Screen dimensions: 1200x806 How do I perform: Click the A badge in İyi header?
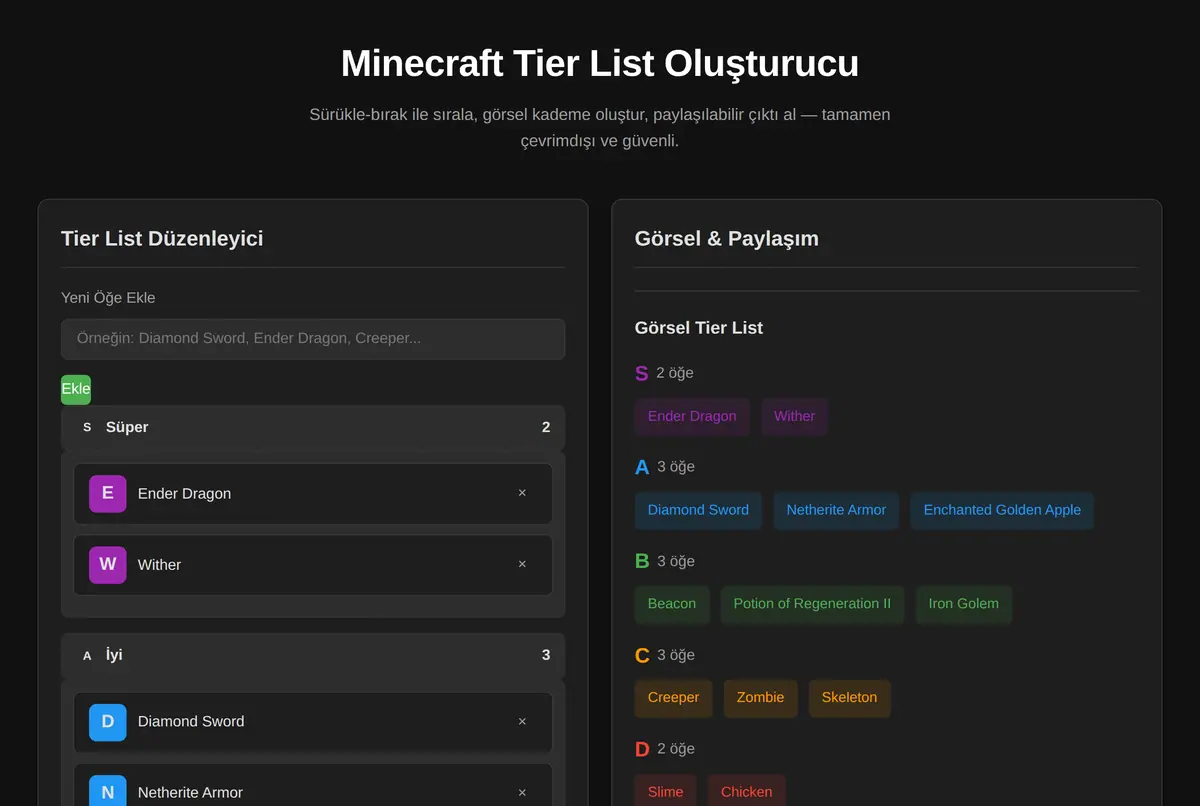87,655
